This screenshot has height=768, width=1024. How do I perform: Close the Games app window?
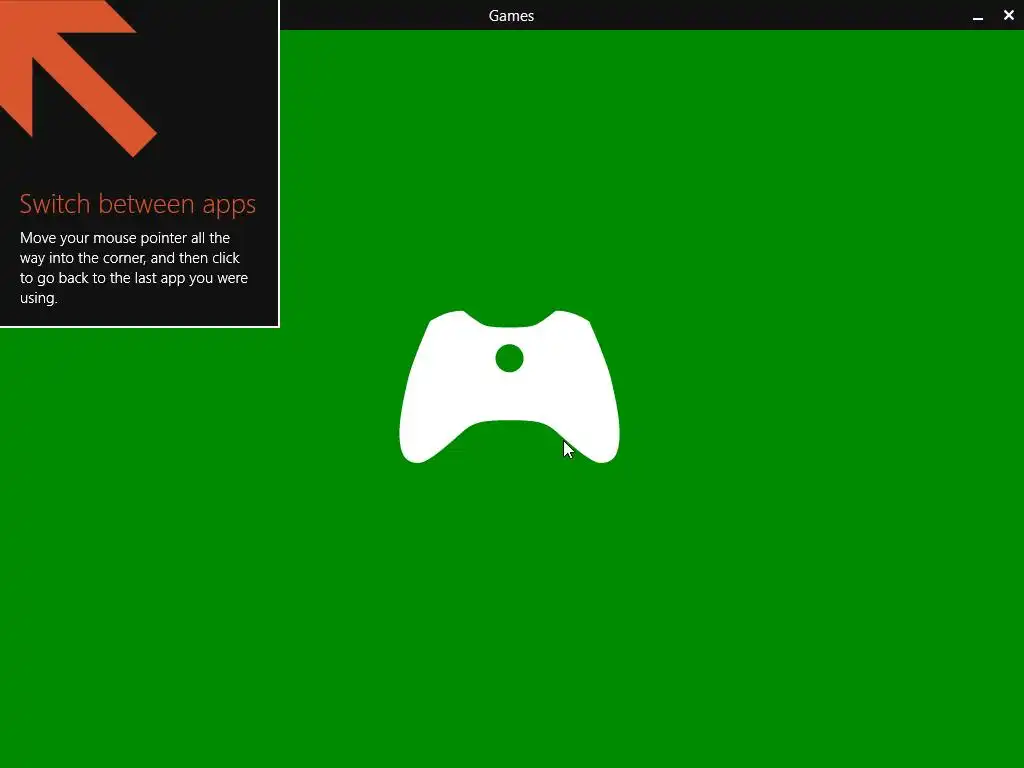(1008, 15)
